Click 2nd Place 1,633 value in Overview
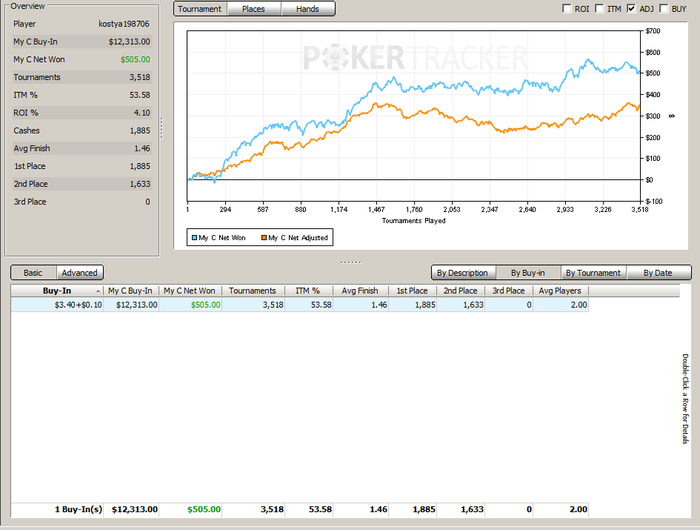Image resolution: width=700 pixels, height=530 pixels. click(140, 184)
